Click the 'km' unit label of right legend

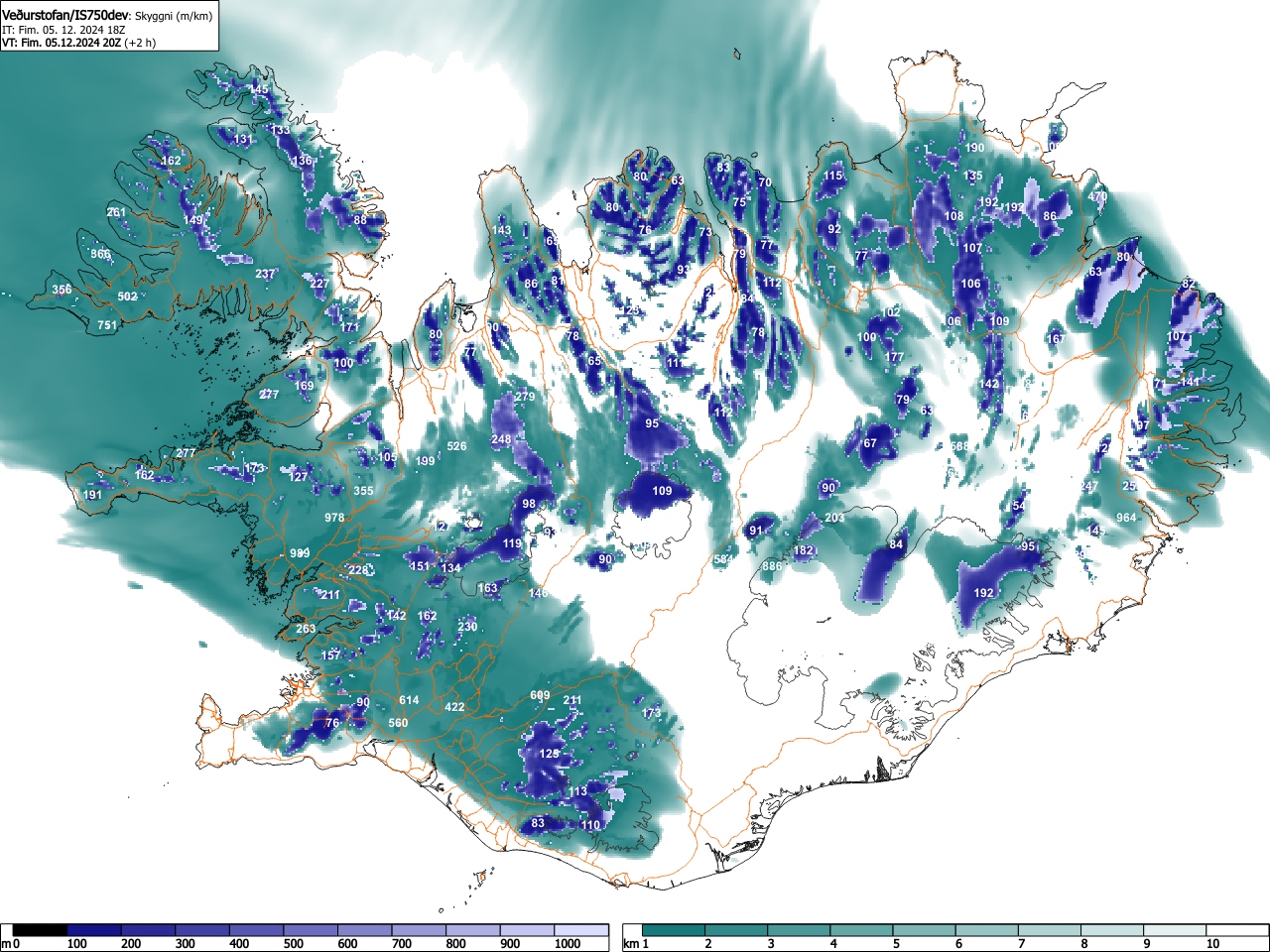click(x=630, y=944)
